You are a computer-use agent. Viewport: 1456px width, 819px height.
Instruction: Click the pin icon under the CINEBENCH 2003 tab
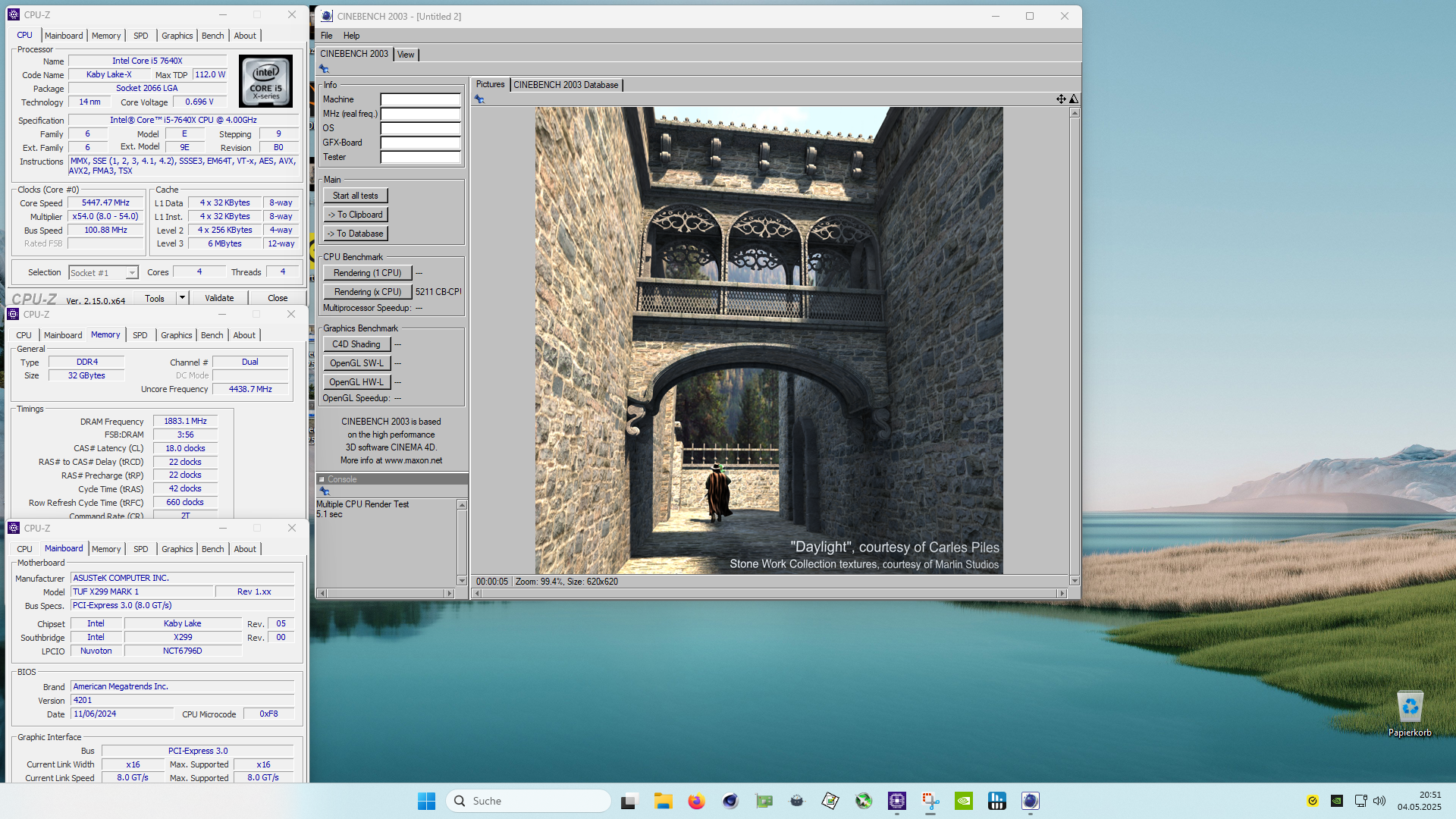pos(324,69)
